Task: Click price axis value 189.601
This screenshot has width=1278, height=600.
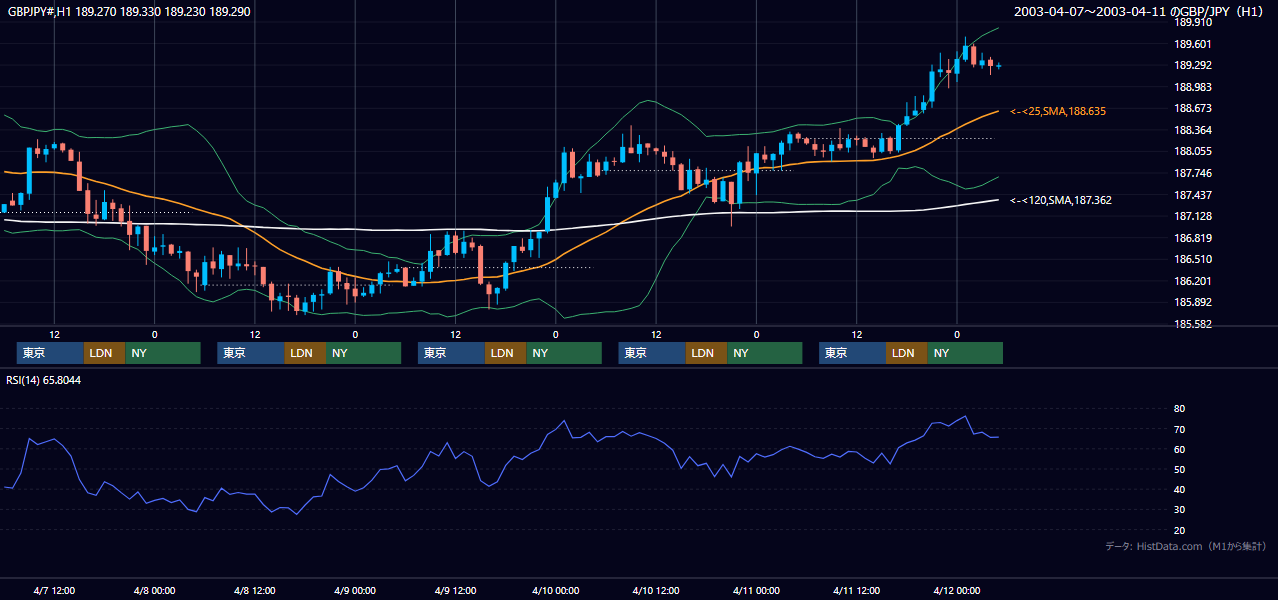Action: [x=1193, y=44]
